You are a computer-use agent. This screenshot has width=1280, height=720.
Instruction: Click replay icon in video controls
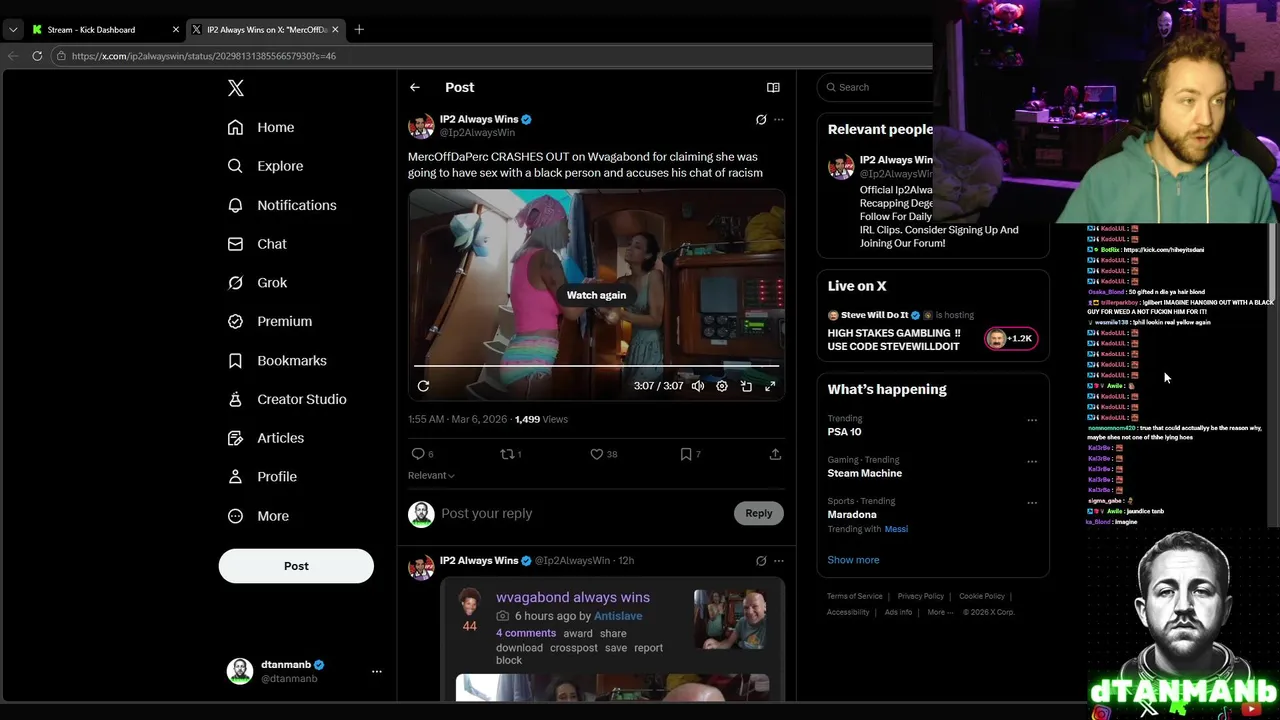tap(423, 386)
